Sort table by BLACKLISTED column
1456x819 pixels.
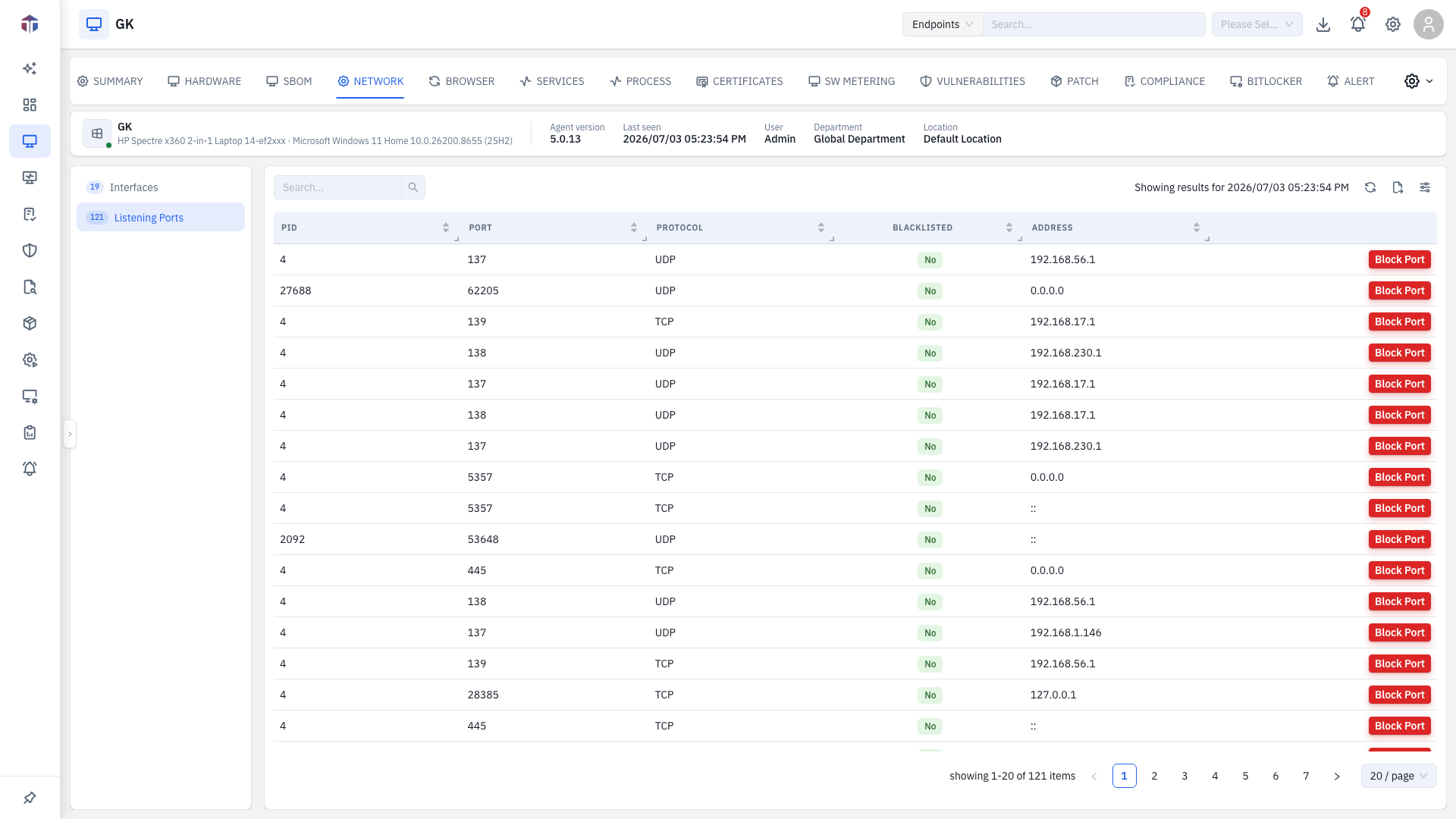coord(1009,227)
